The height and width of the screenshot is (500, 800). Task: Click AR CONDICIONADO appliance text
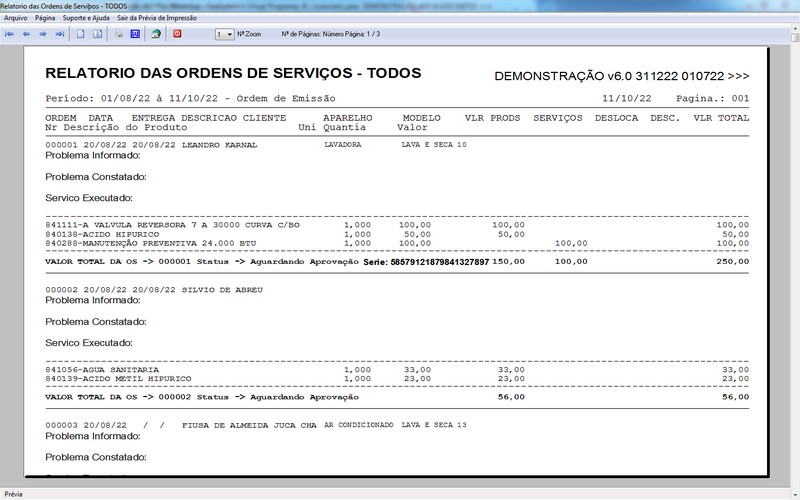(359, 425)
